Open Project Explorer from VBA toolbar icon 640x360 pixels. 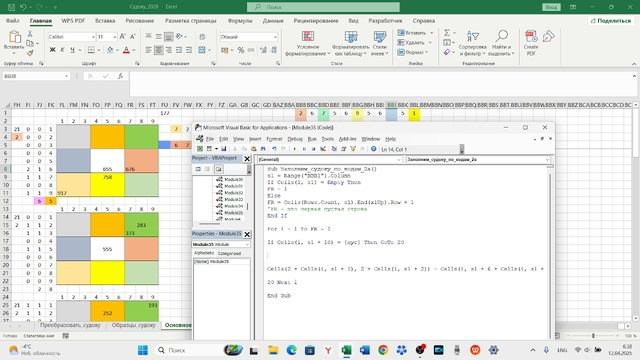tap(334, 149)
